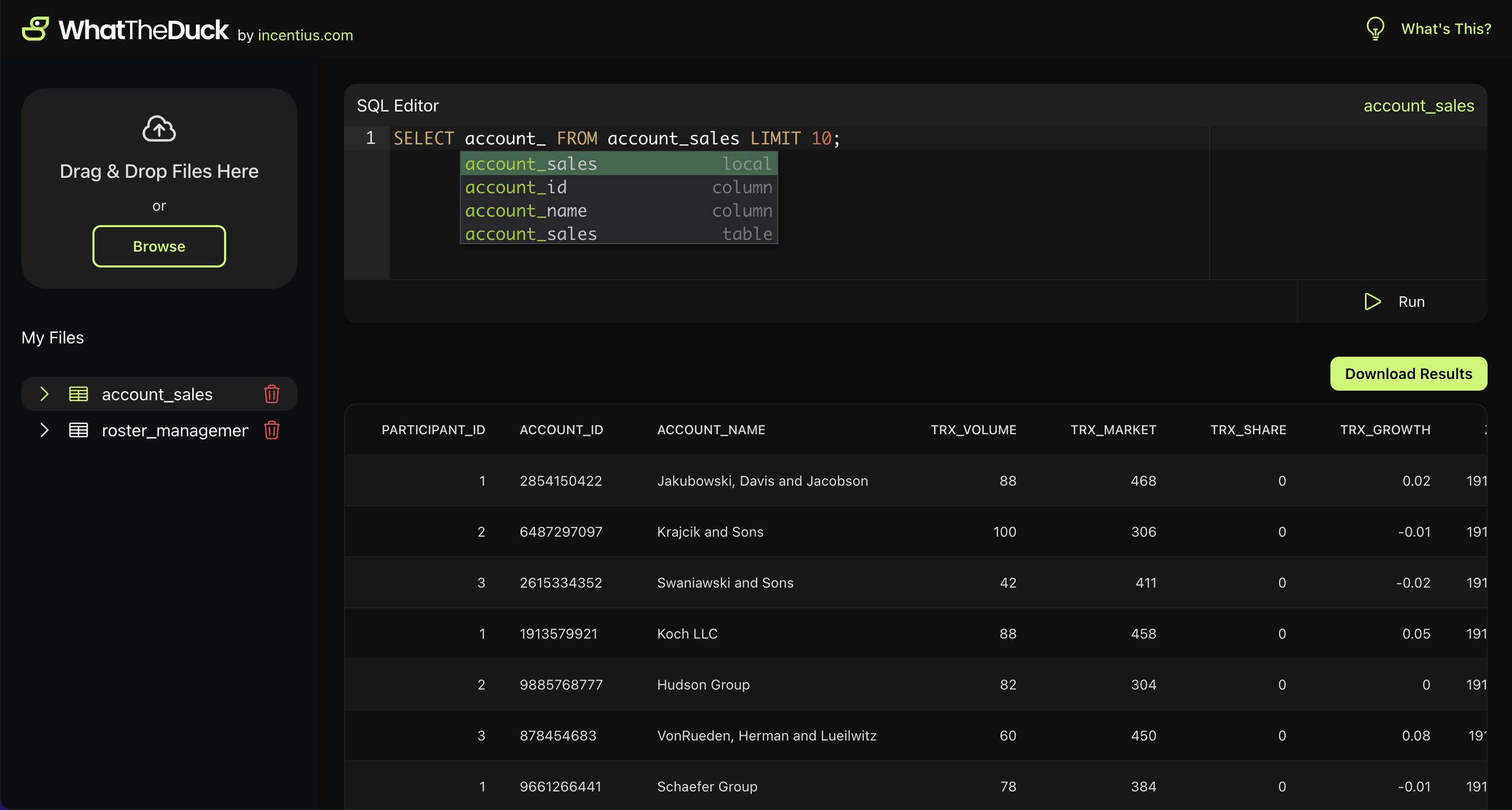The width and height of the screenshot is (1512, 810).
Task: Choose account_id column autocomplete suggestion
Action: tap(618, 187)
